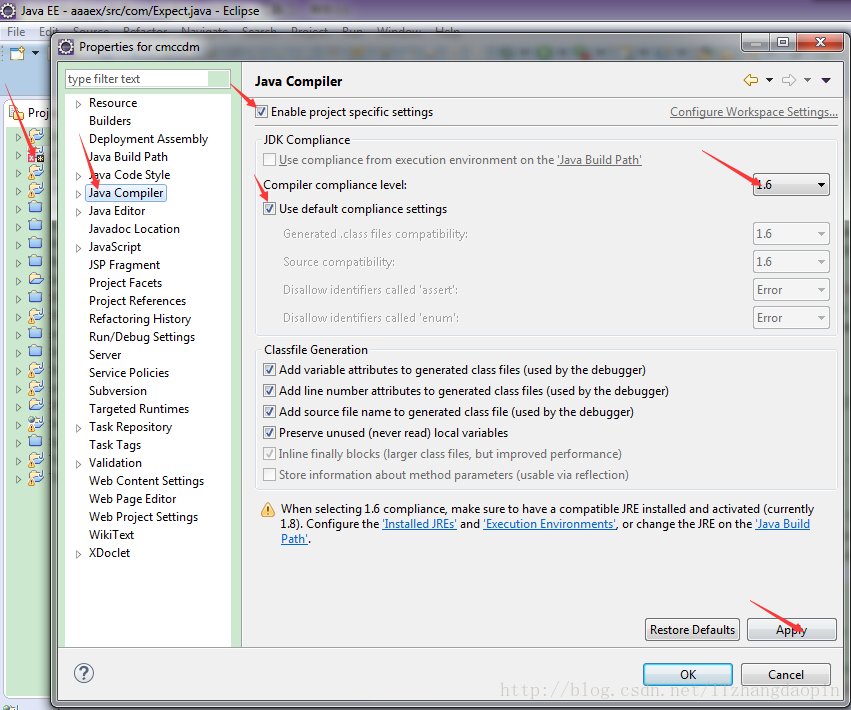Open the Source compatibility dropdown
851x710 pixels.
click(791, 262)
